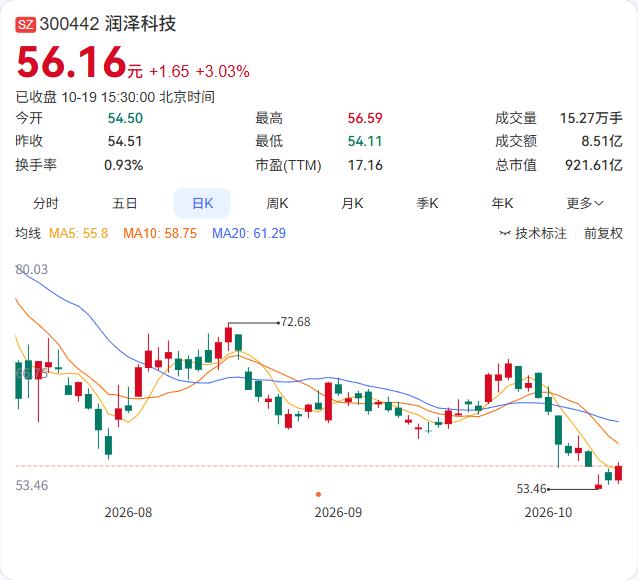Open the 月K monthly chart tab
This screenshot has height=580, width=638.
point(352,203)
